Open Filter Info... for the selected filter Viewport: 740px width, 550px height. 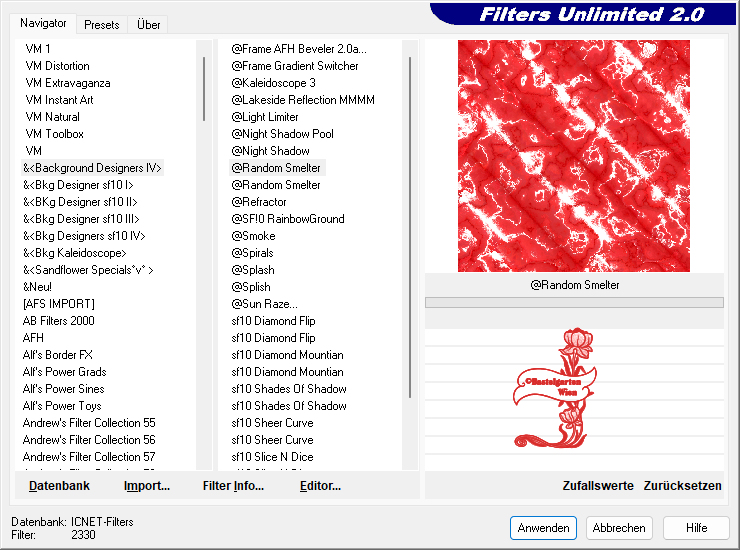[233, 486]
